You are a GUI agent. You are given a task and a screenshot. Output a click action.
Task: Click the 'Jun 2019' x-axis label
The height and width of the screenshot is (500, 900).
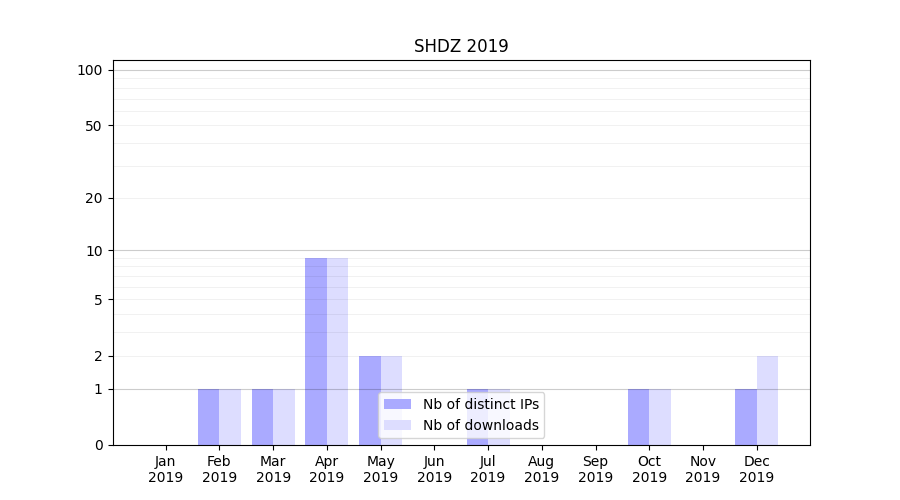click(434, 469)
